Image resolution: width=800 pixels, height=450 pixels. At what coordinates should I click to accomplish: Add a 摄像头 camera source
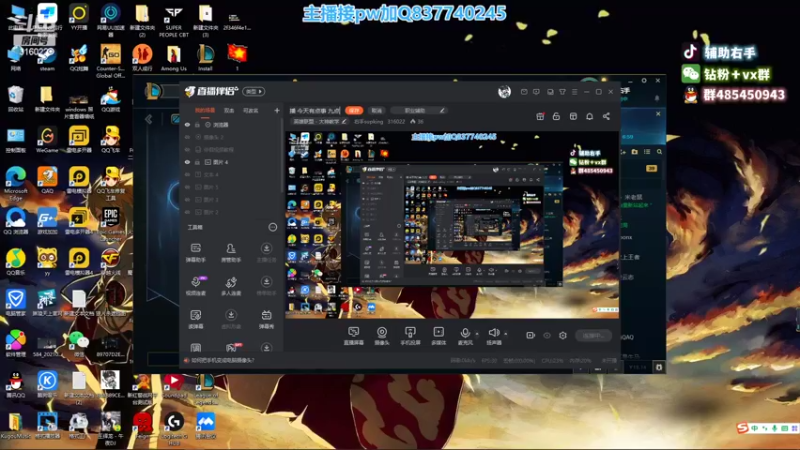382,336
